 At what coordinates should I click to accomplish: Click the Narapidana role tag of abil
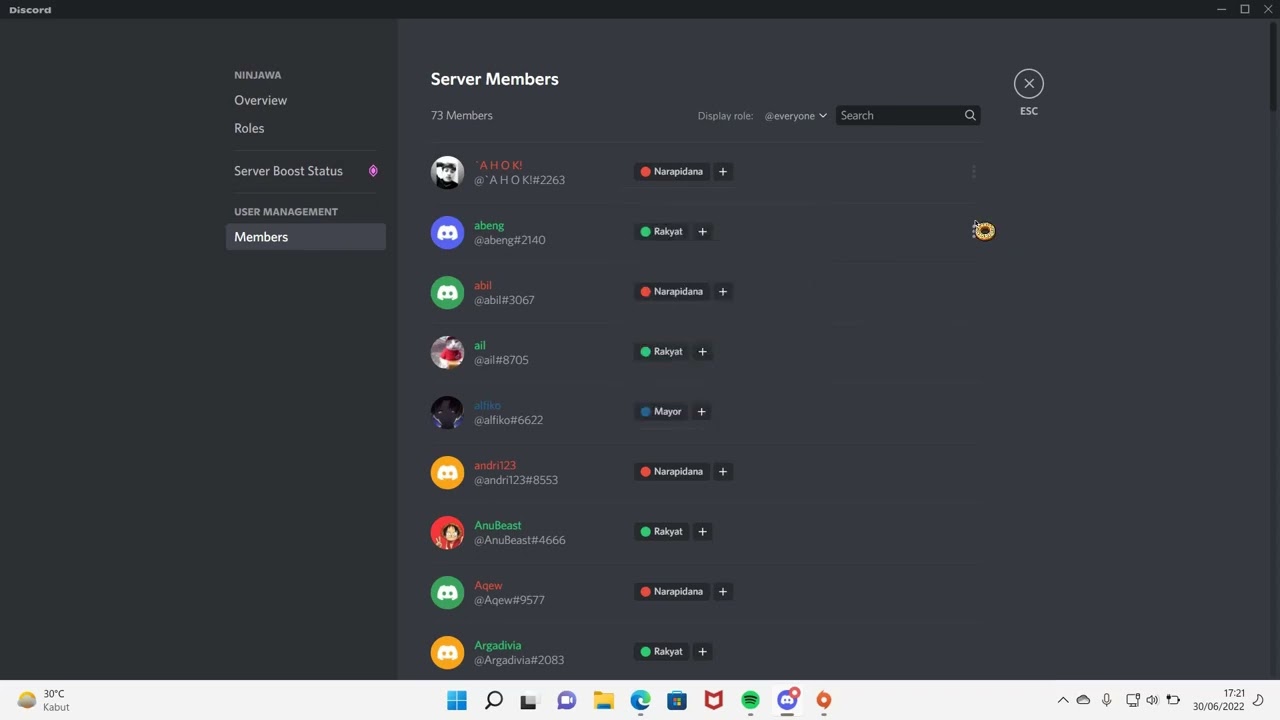tap(672, 292)
